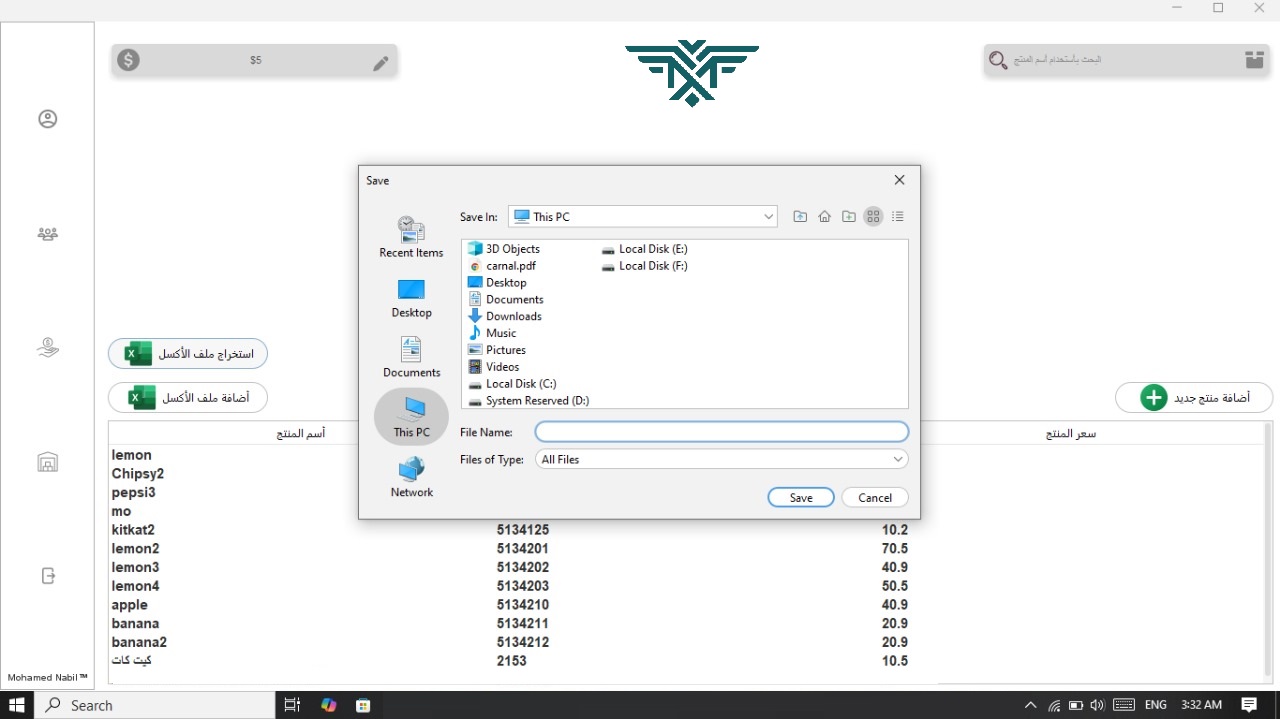Image resolution: width=1280 pixels, height=719 pixels.
Task: Click the add new product button
Action: pyautogui.click(x=1194, y=398)
